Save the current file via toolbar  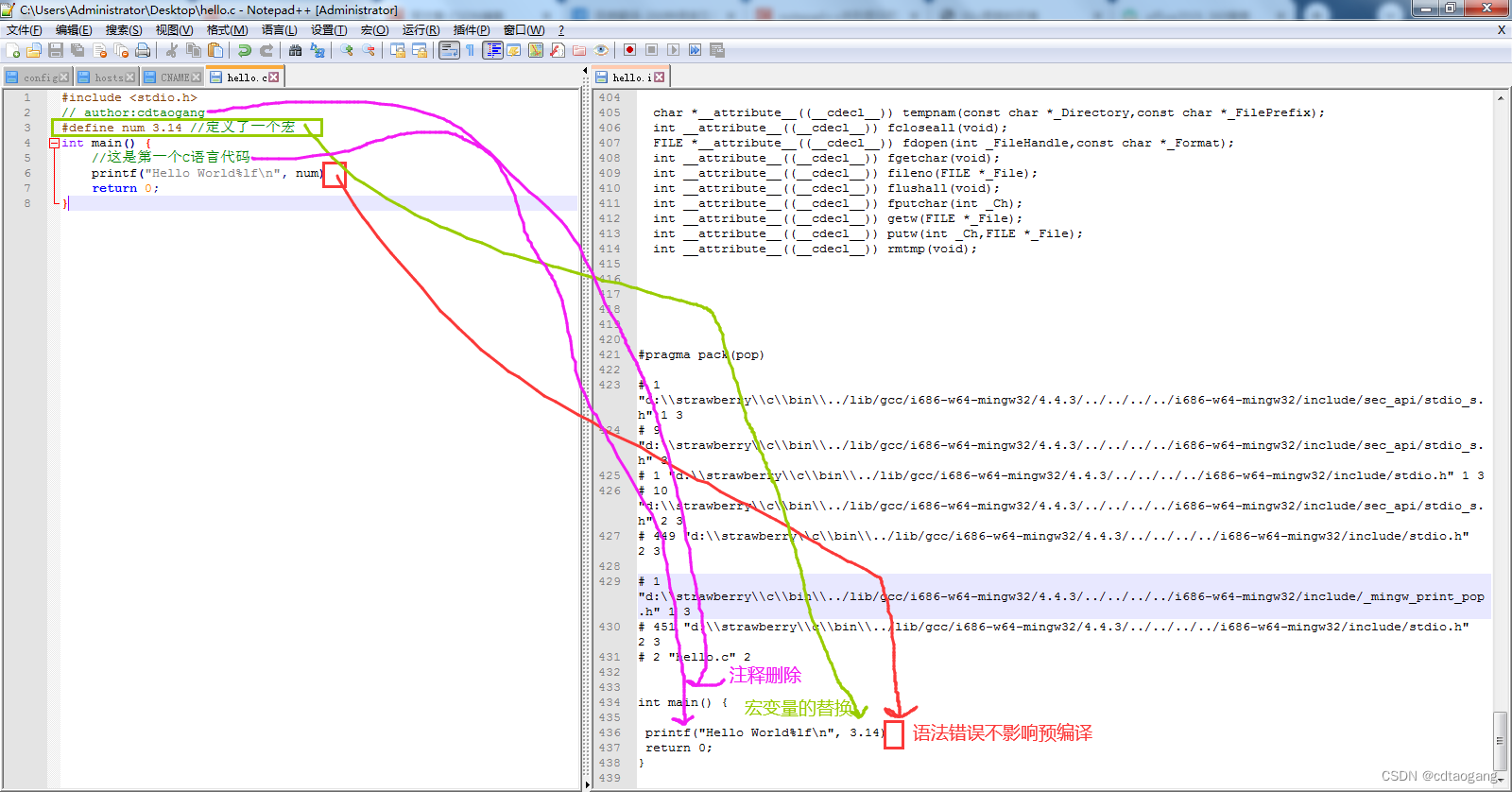56,50
